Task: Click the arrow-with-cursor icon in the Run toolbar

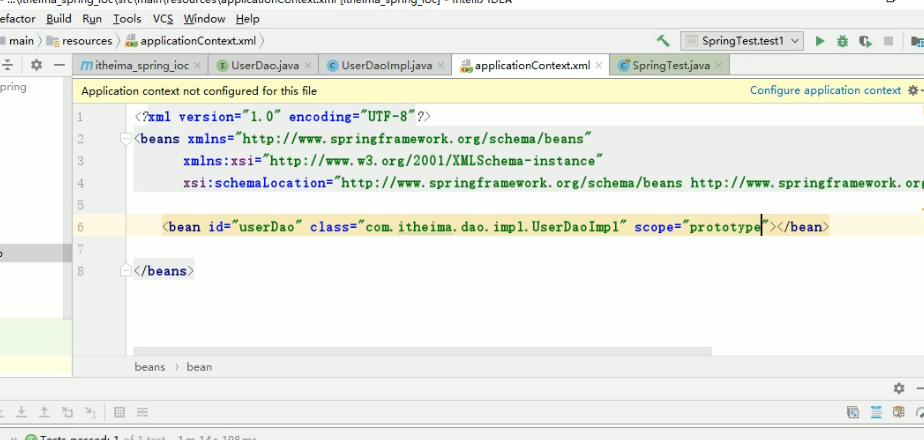Action: pos(90,412)
